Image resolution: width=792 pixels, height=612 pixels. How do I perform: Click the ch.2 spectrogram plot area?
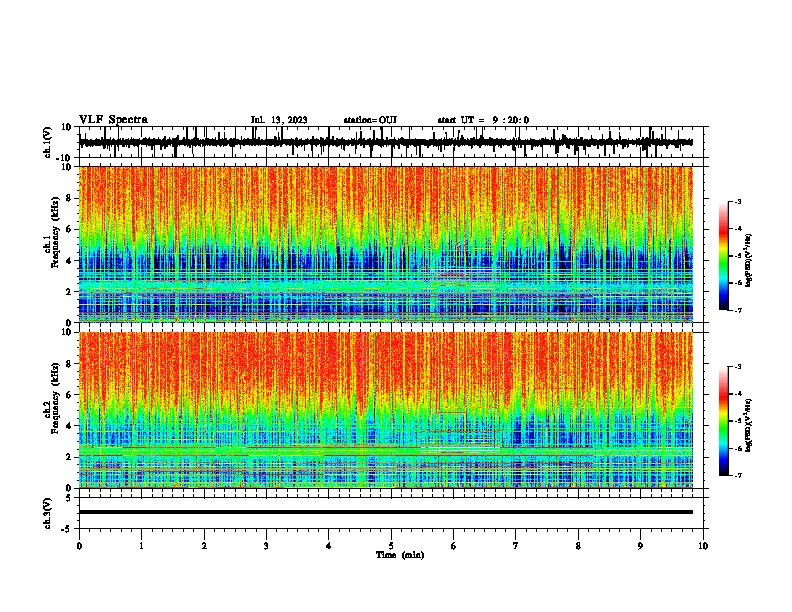click(x=386, y=410)
